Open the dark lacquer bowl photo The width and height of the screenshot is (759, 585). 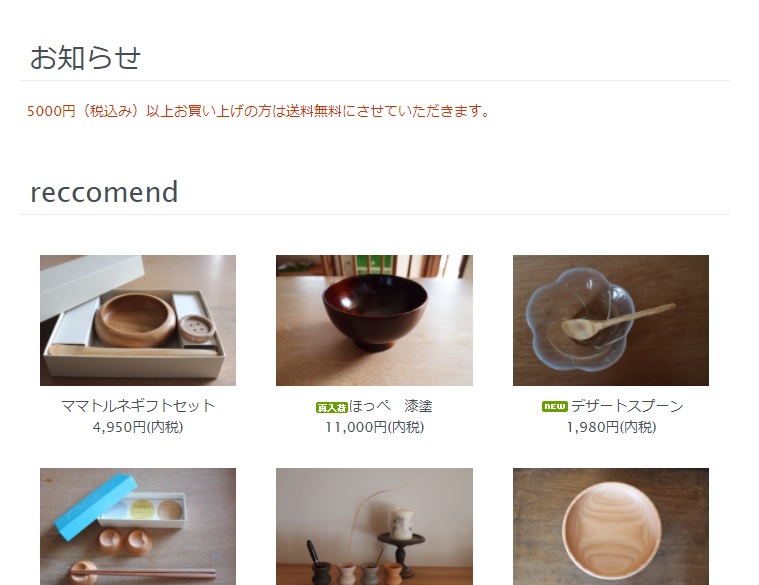click(374, 320)
